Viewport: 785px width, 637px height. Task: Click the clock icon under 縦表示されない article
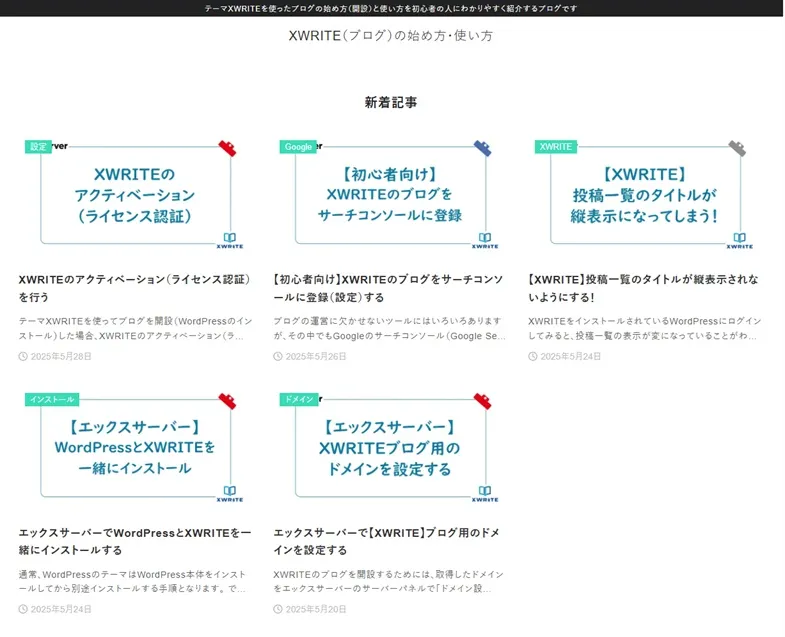click(x=533, y=357)
